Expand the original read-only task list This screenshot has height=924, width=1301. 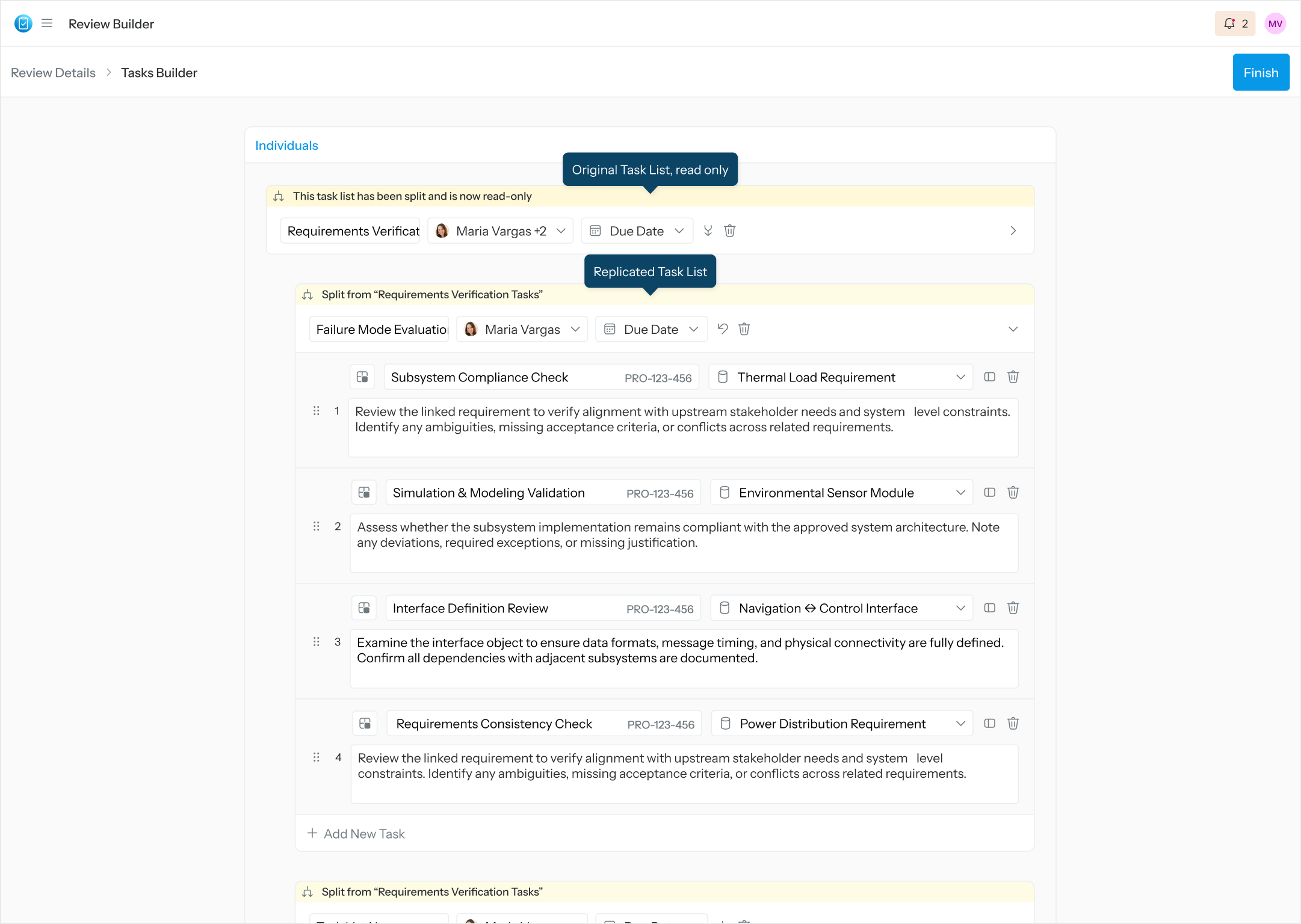pyautogui.click(x=1013, y=230)
